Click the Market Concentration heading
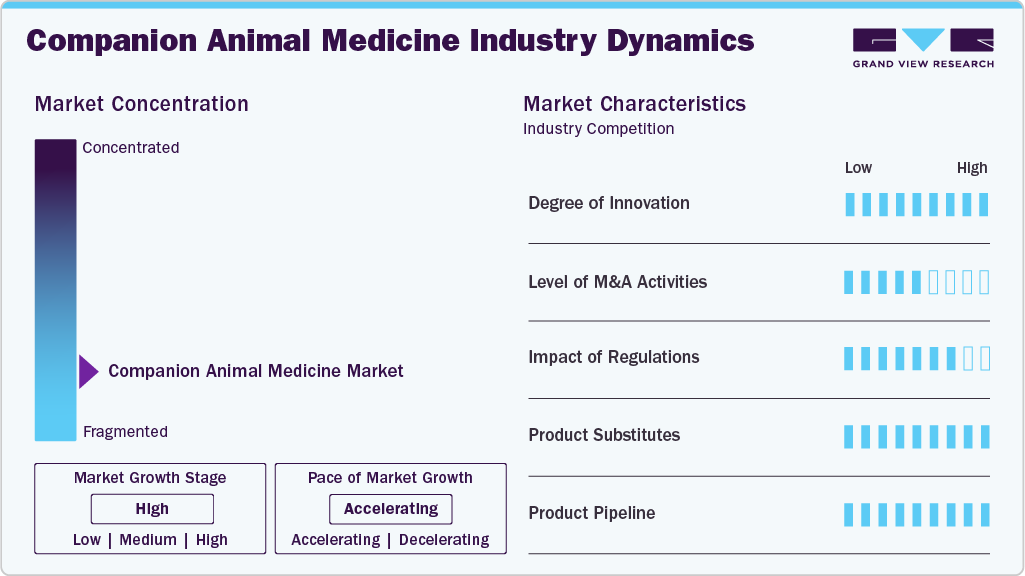 (x=141, y=104)
